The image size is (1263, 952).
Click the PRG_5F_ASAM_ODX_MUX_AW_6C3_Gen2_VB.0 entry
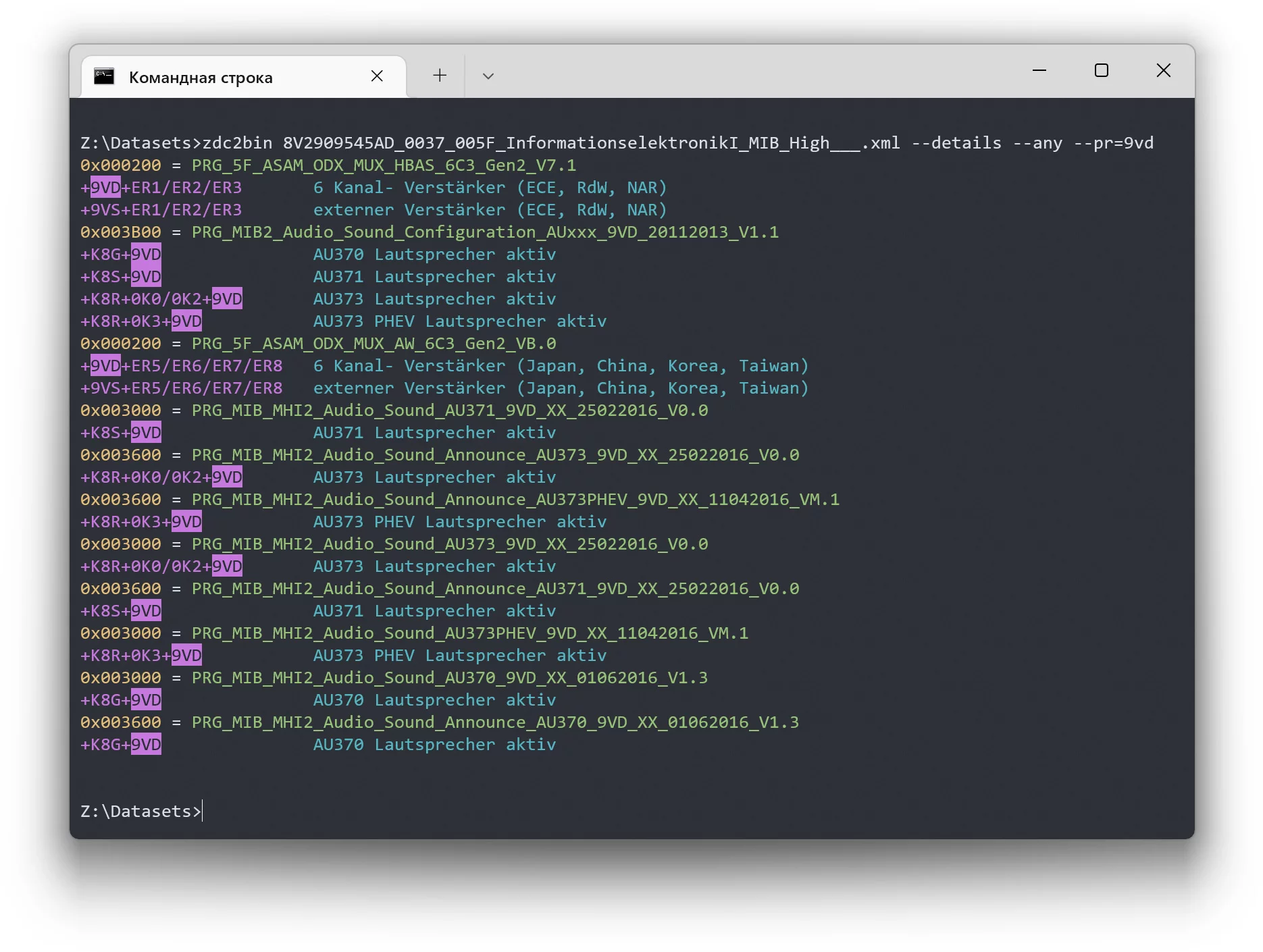[x=373, y=344]
